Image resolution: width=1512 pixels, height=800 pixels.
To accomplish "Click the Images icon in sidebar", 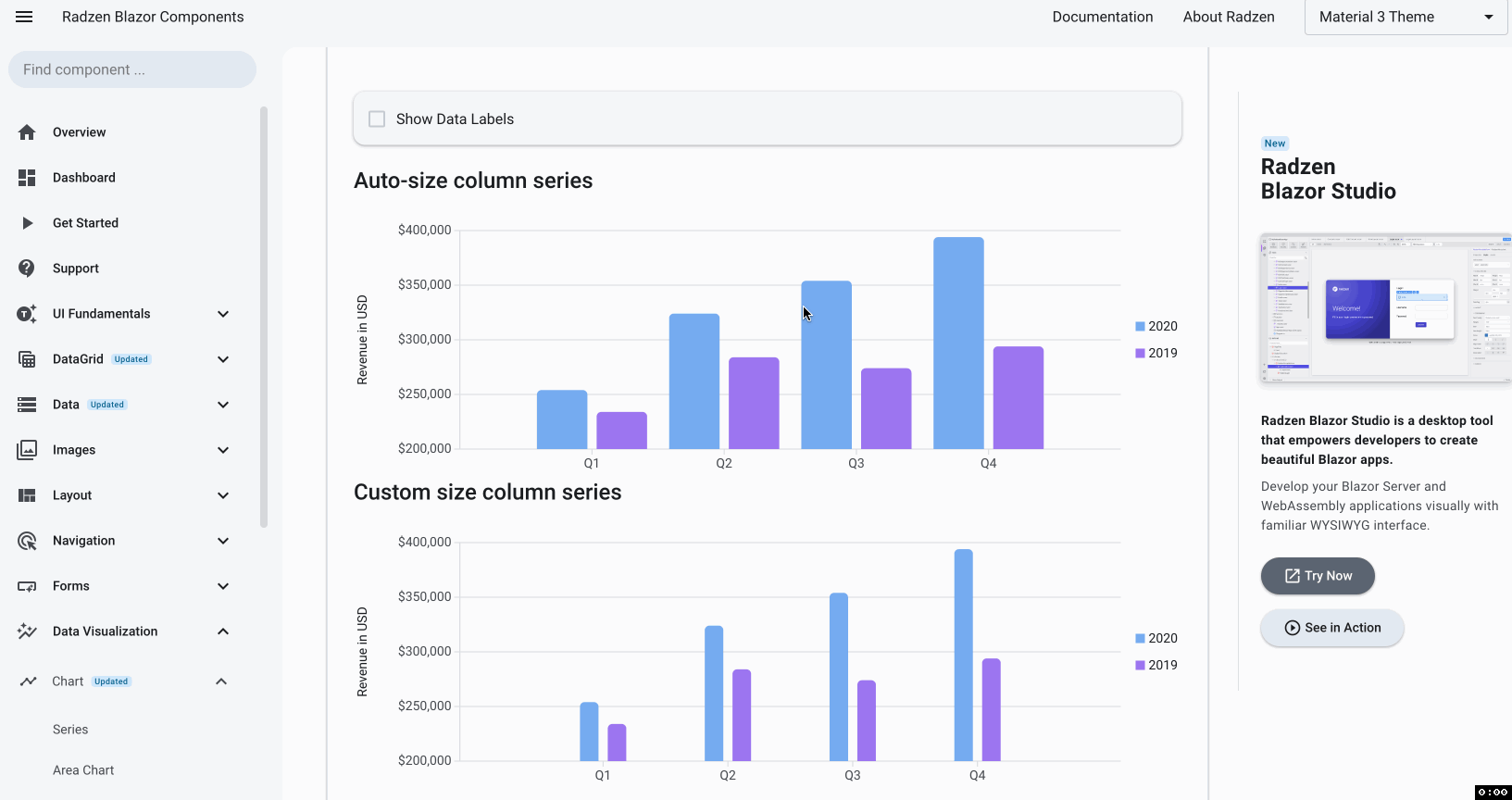I will [27, 450].
